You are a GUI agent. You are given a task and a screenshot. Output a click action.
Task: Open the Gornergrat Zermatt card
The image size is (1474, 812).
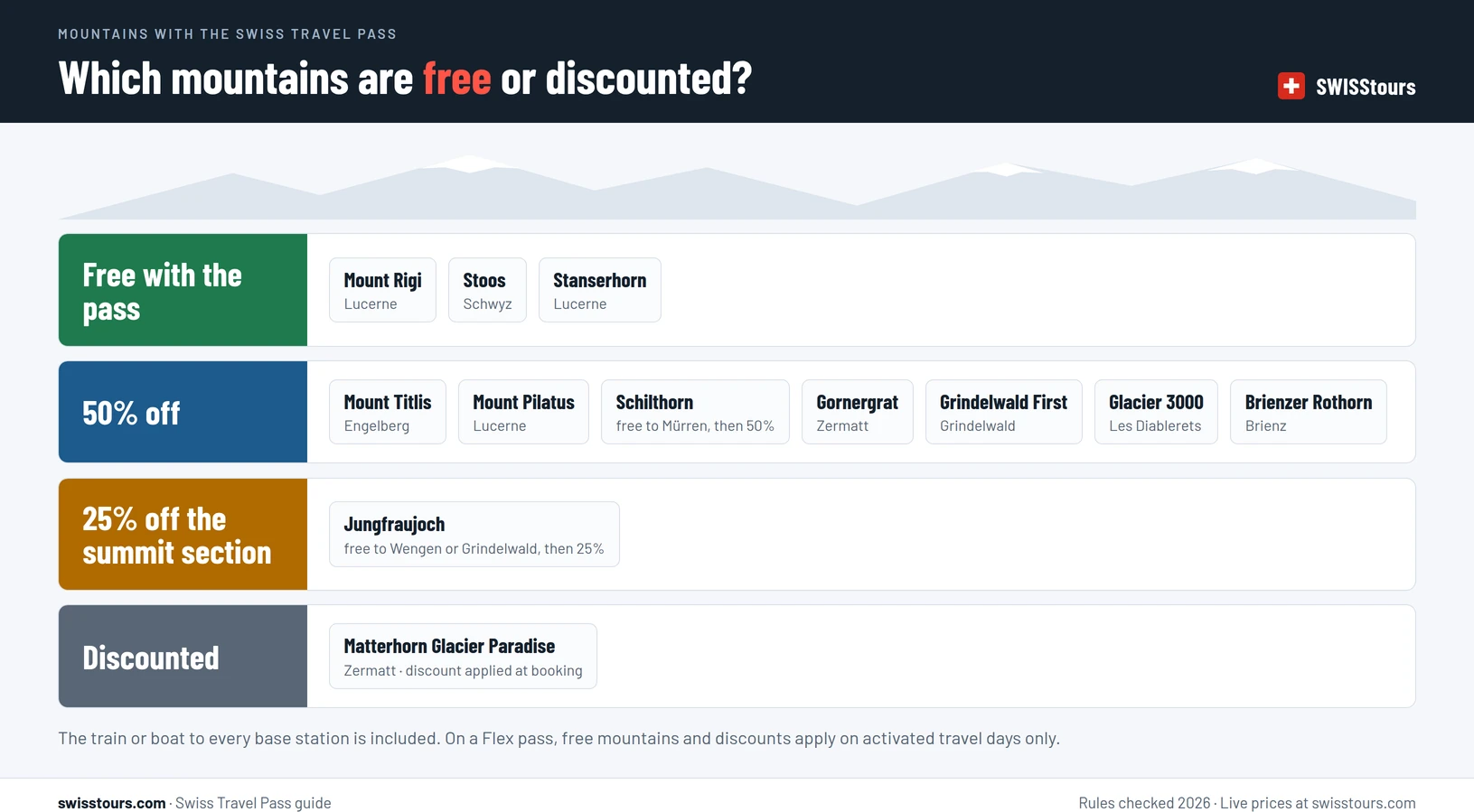pos(857,412)
